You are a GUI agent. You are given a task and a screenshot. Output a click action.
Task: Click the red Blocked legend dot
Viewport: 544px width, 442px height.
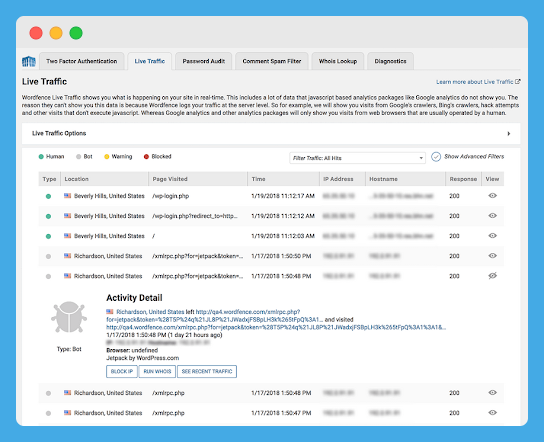tap(146, 157)
